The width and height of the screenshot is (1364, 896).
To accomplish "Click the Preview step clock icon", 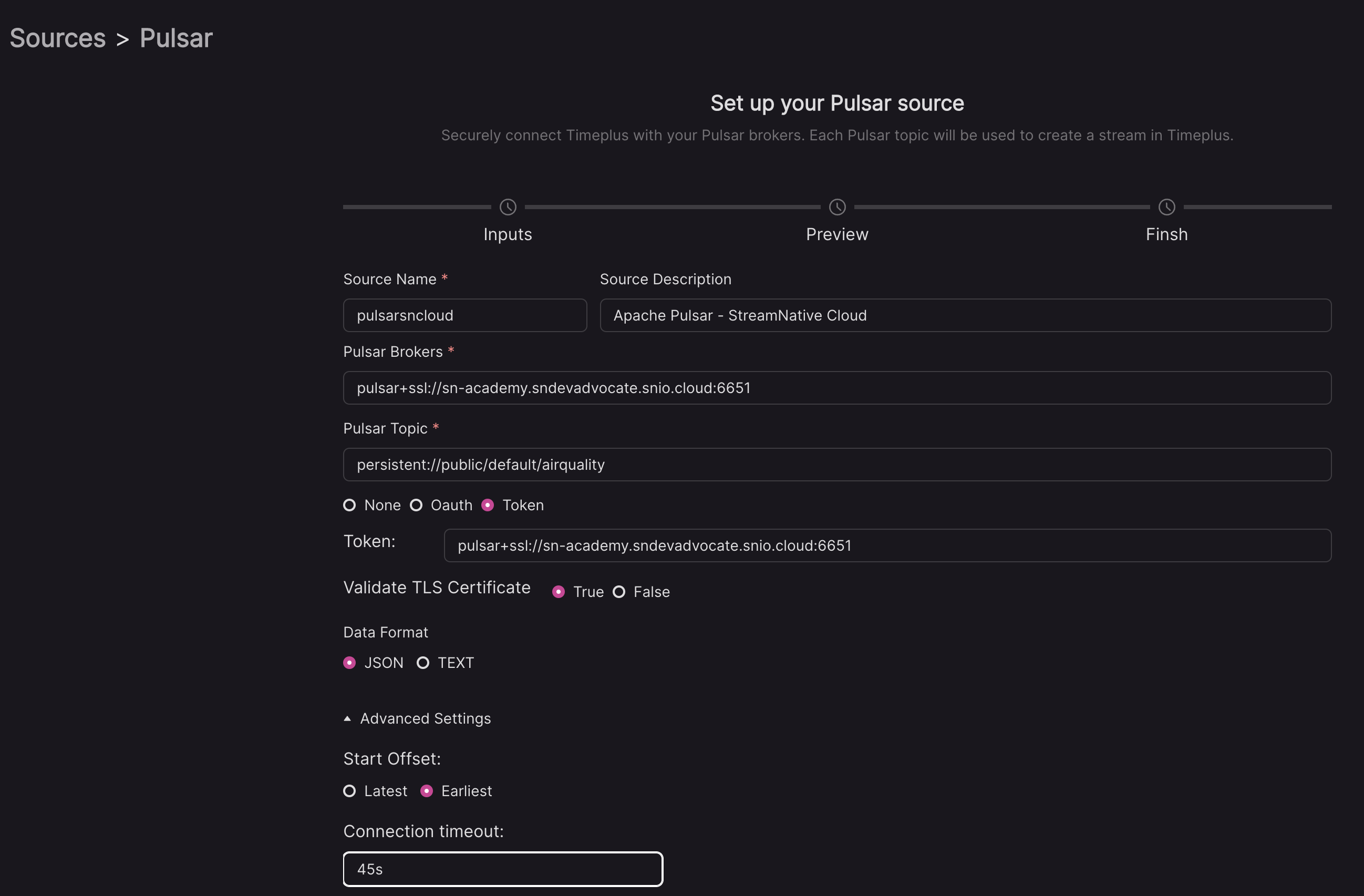I will (x=838, y=207).
